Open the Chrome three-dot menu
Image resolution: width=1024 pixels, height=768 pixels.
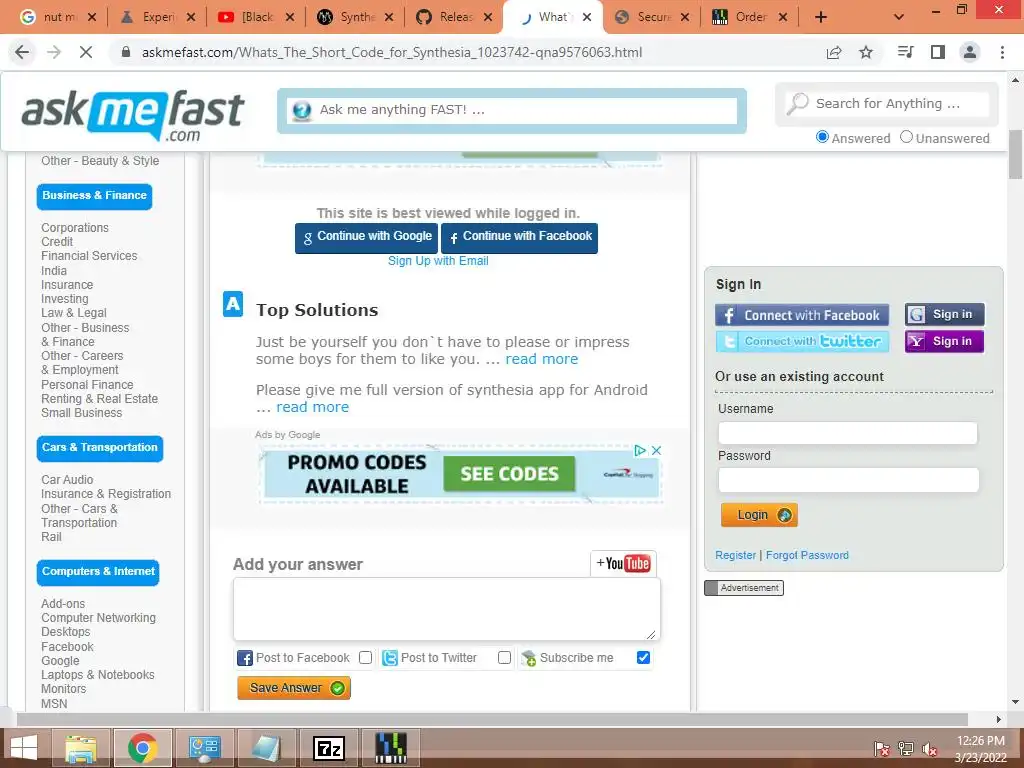click(1002, 52)
